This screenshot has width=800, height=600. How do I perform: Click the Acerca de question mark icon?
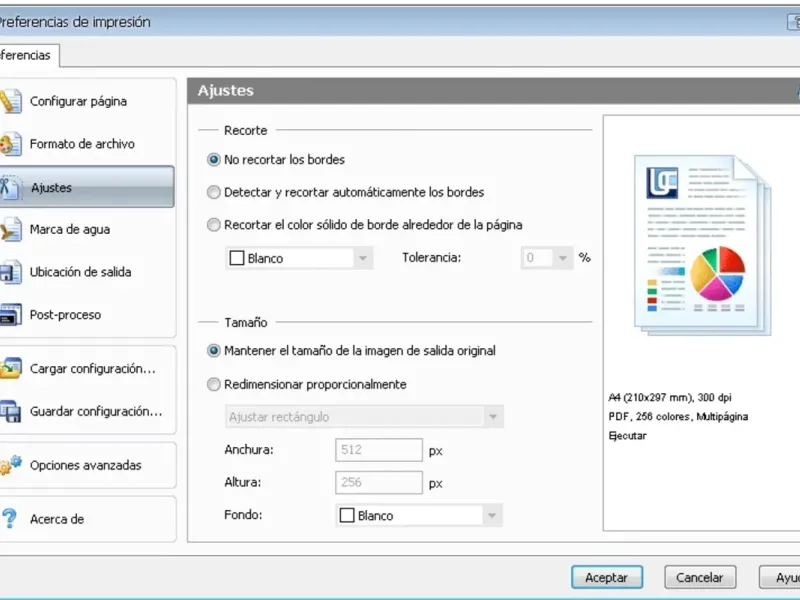(9, 519)
